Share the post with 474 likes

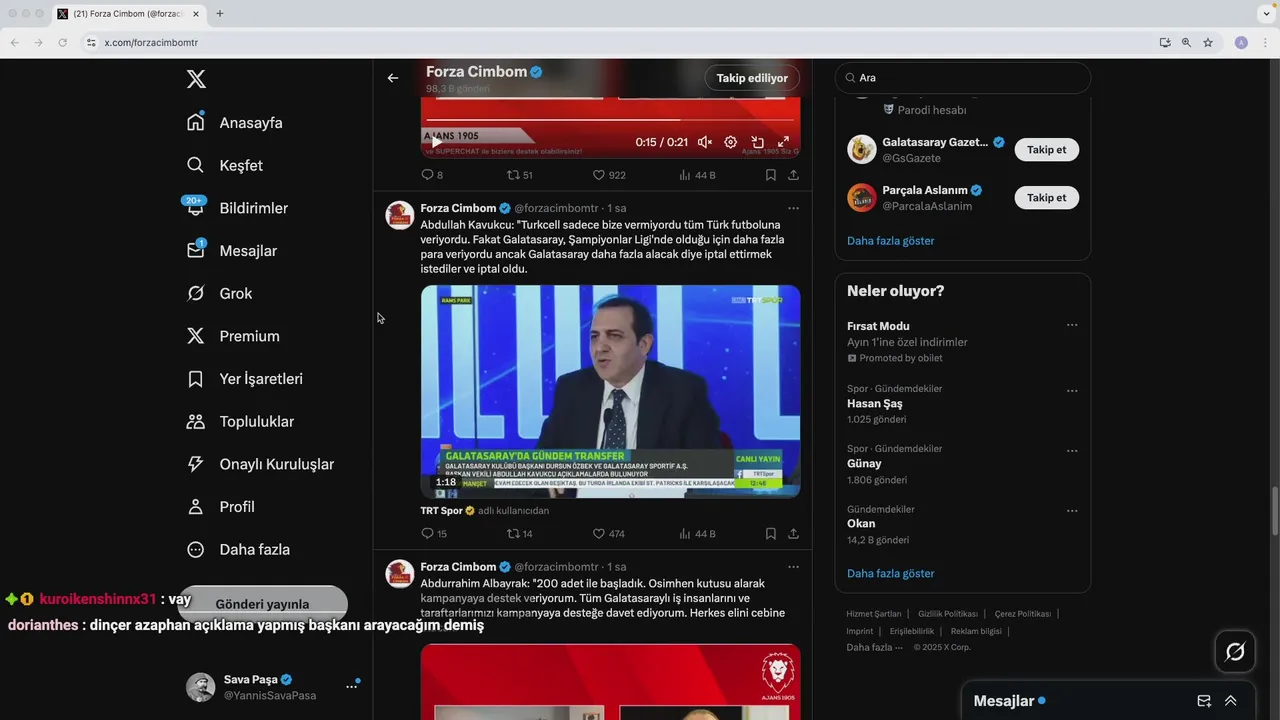(x=793, y=534)
